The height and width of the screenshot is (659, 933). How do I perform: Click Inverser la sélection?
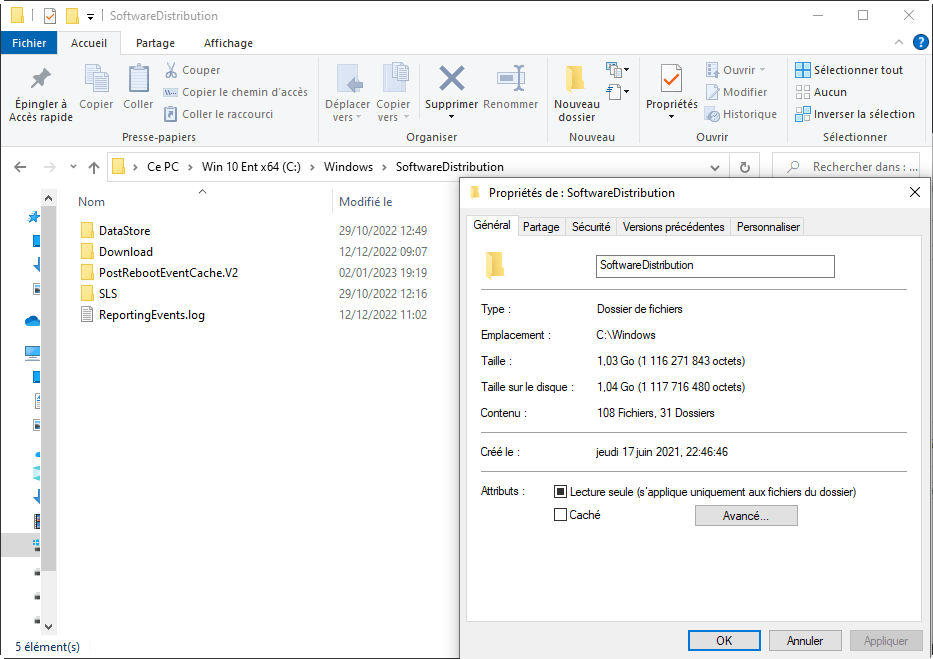point(855,114)
